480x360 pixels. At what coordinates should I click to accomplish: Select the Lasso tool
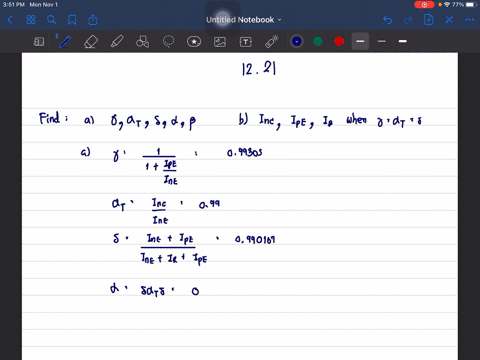click(x=168, y=42)
